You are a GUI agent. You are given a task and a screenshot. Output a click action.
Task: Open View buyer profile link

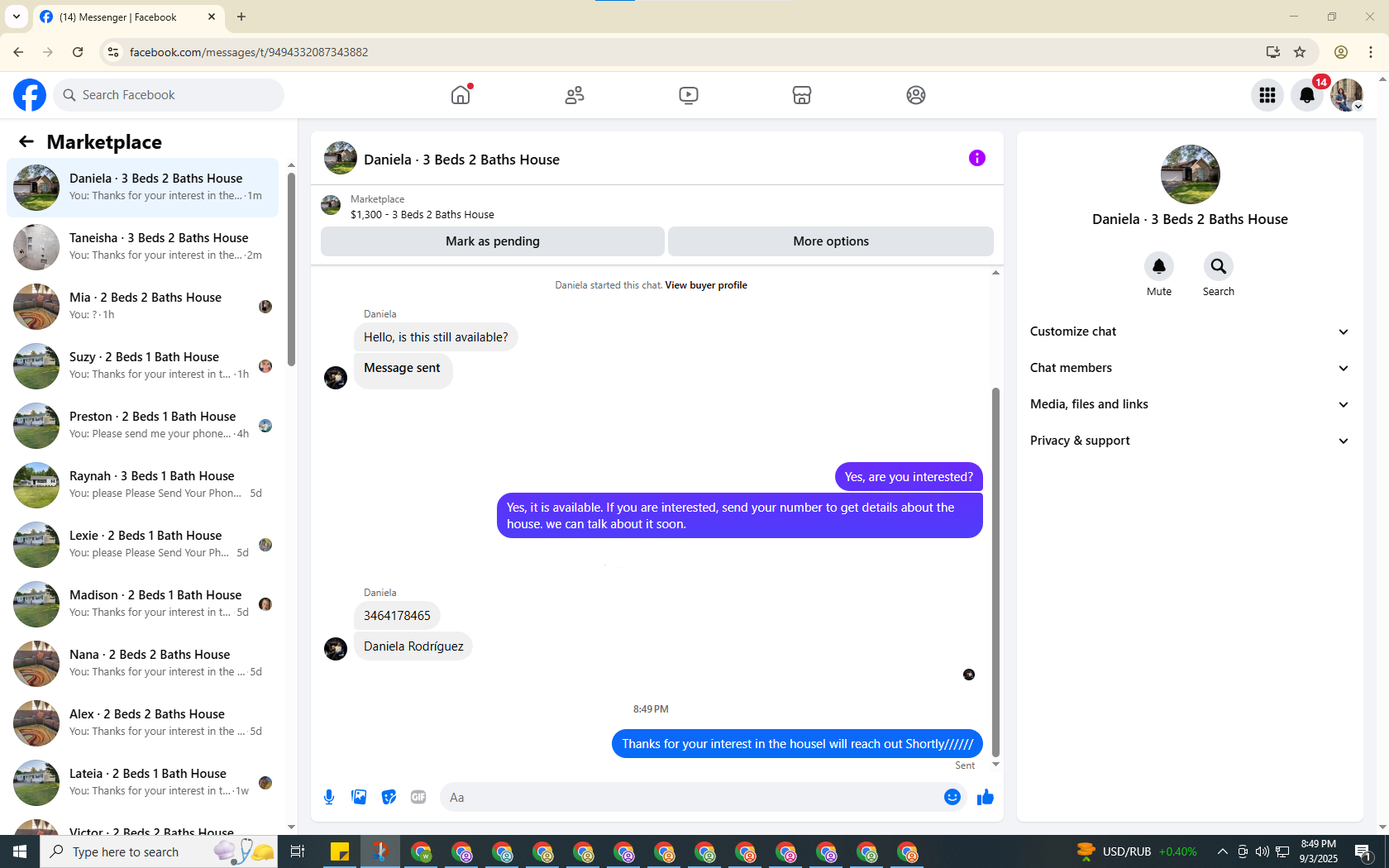click(x=706, y=285)
